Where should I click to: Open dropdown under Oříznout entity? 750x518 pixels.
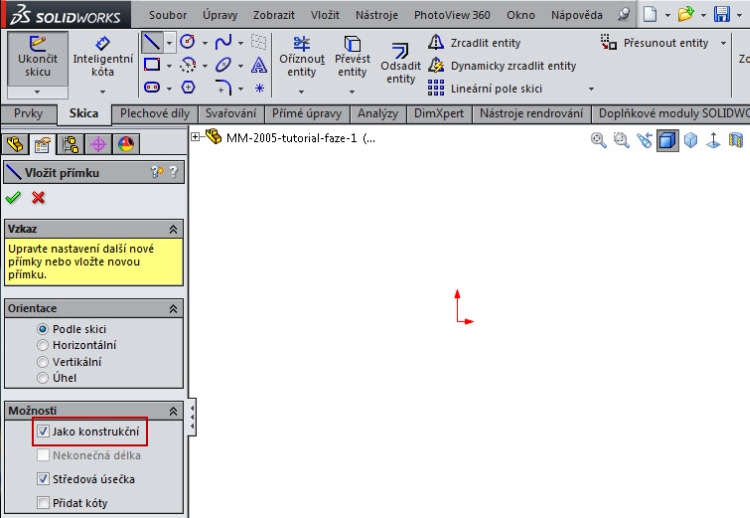(x=301, y=91)
